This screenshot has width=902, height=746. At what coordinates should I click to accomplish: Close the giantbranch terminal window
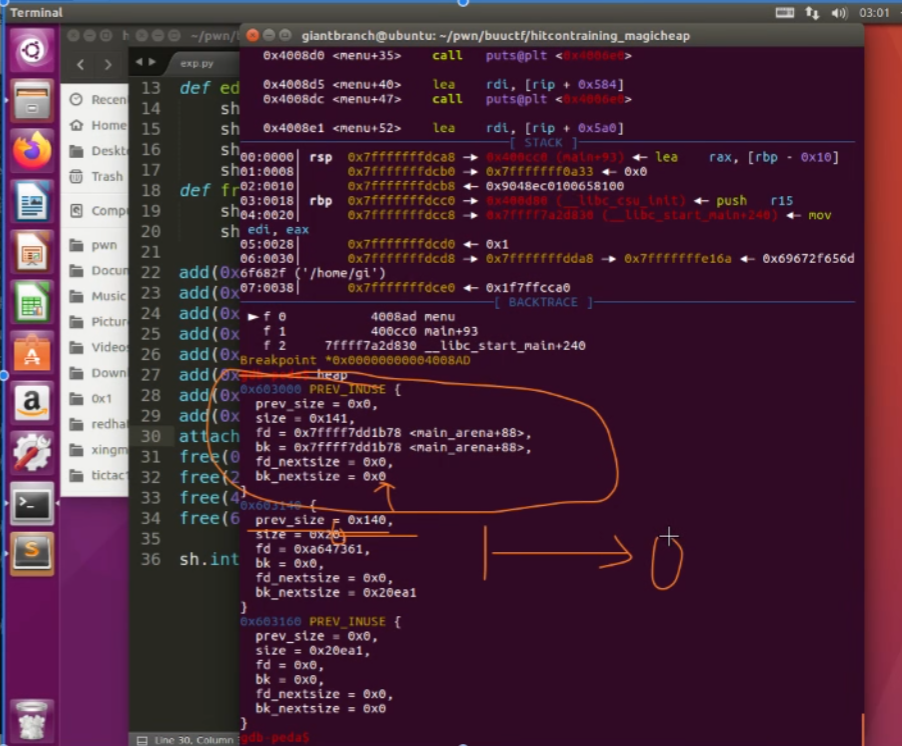250,35
